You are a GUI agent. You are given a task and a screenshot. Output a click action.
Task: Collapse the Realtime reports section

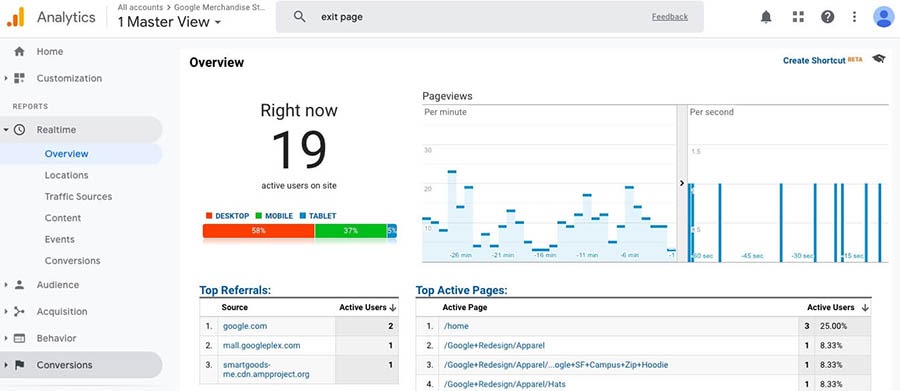click(6, 130)
